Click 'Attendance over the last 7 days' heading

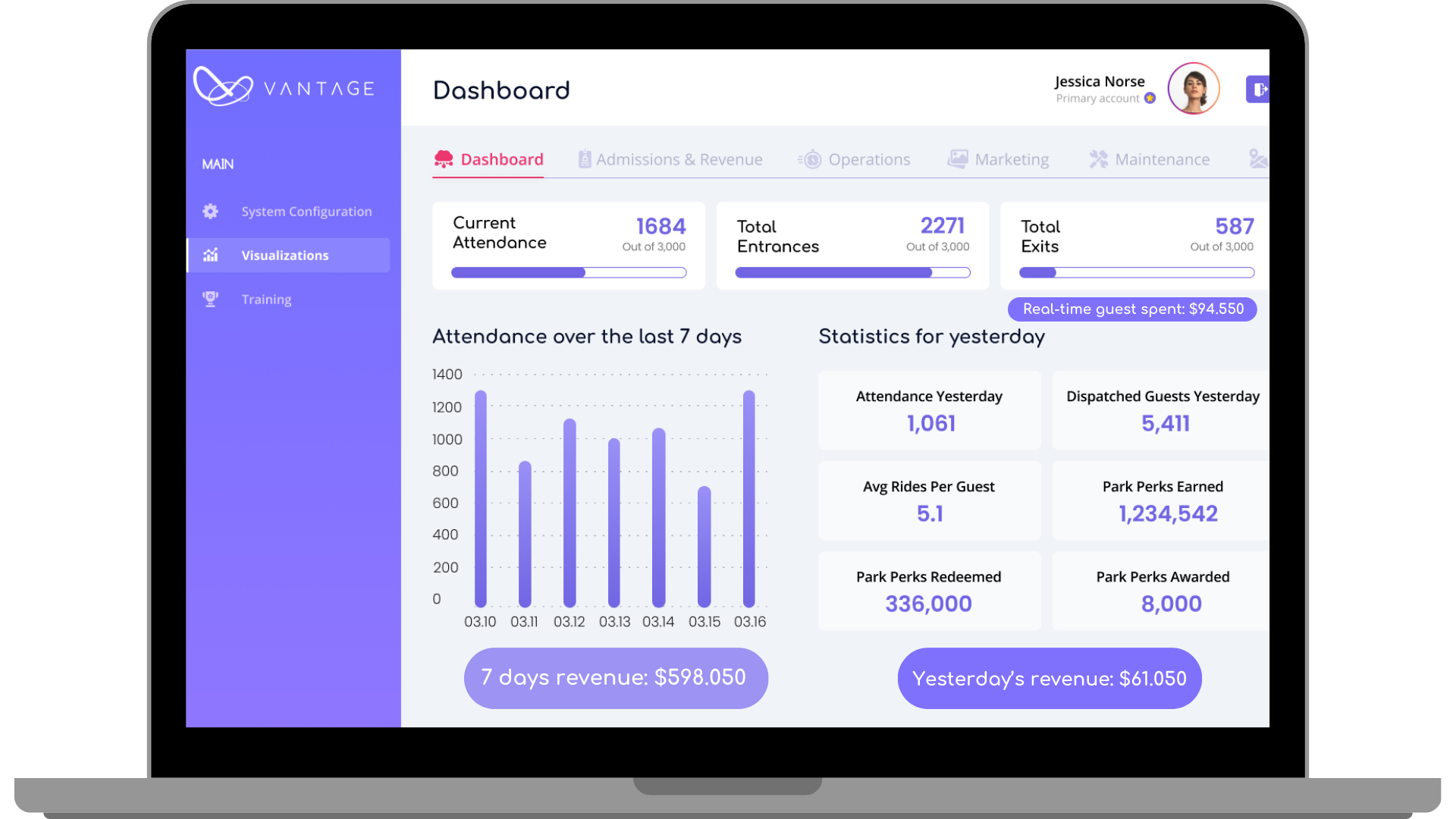click(x=587, y=337)
